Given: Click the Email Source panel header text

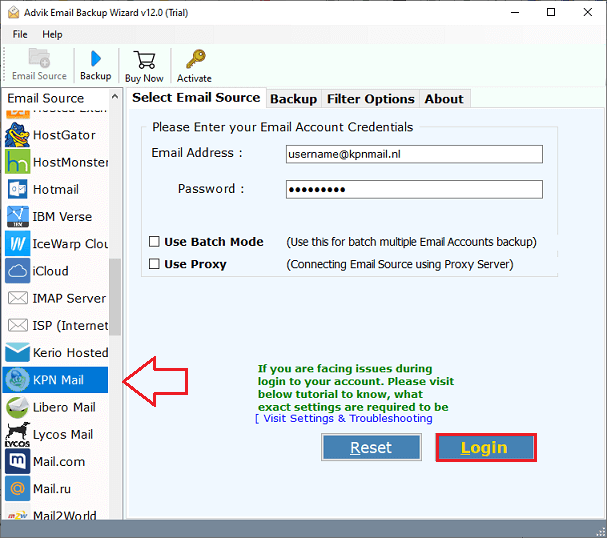Looking at the screenshot, I should click(x=46, y=98).
